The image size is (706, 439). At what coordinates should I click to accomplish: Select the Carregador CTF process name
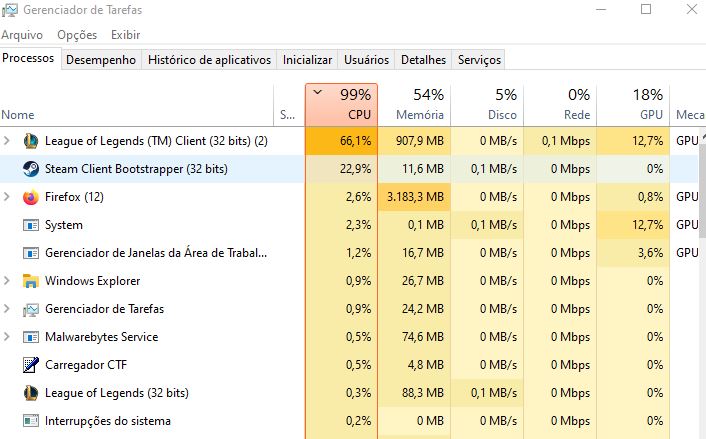click(86, 365)
